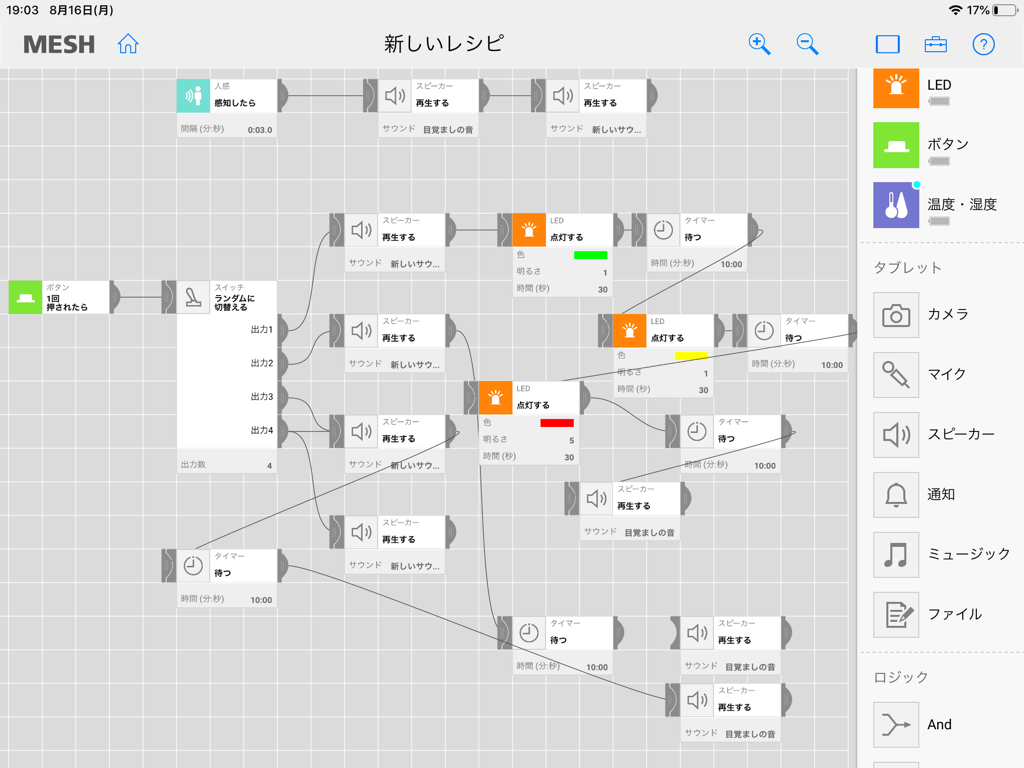Screen dimensions: 1024x768
Task: Select the orange LED block in the sidebar
Action: click(x=896, y=88)
